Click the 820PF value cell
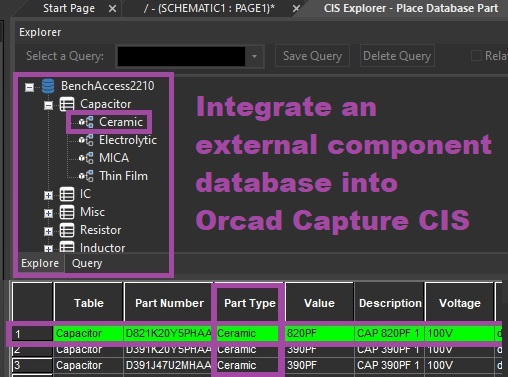The image size is (508, 377). pos(319,334)
